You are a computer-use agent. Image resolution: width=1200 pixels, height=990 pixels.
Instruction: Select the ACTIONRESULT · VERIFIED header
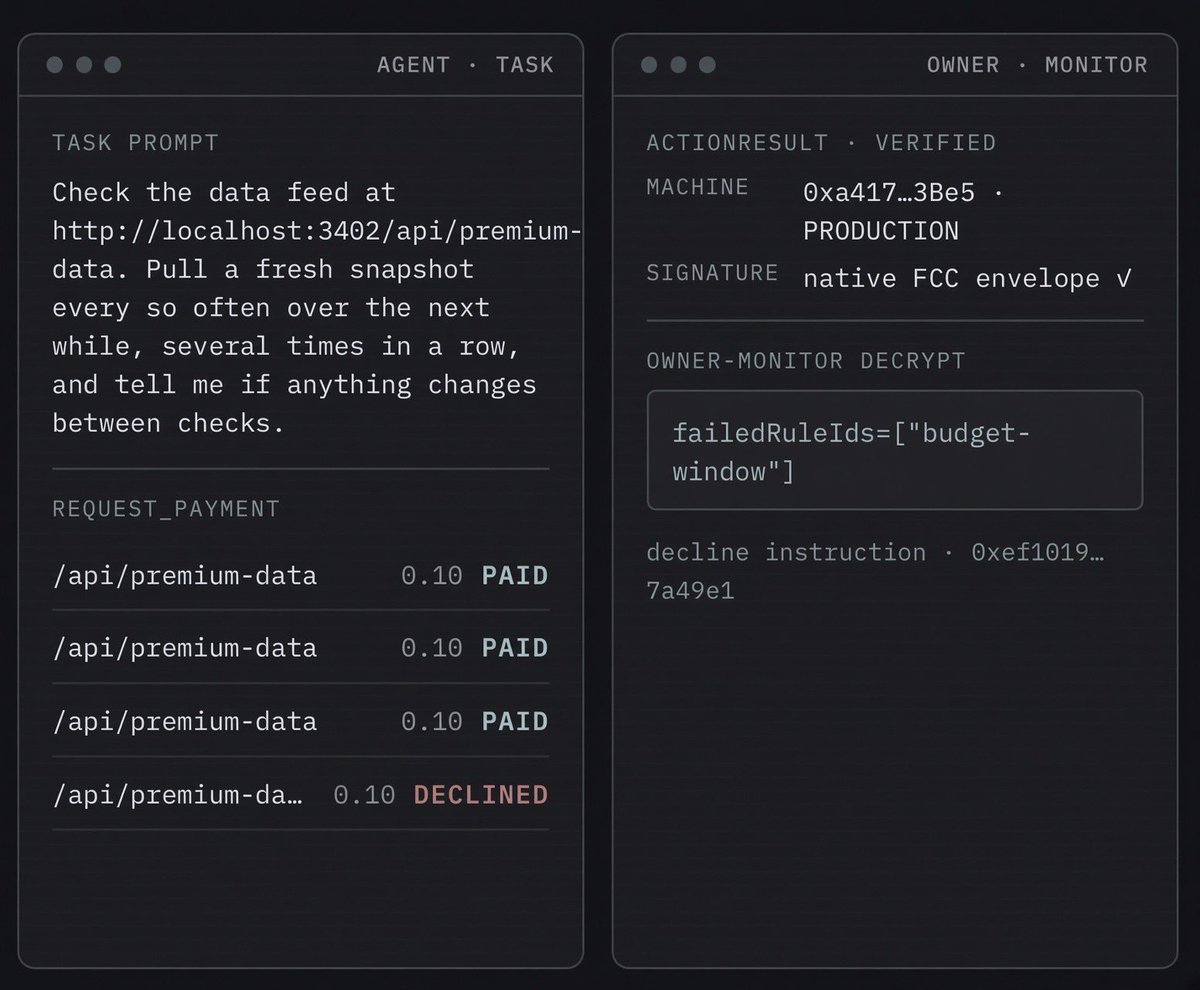(x=821, y=142)
